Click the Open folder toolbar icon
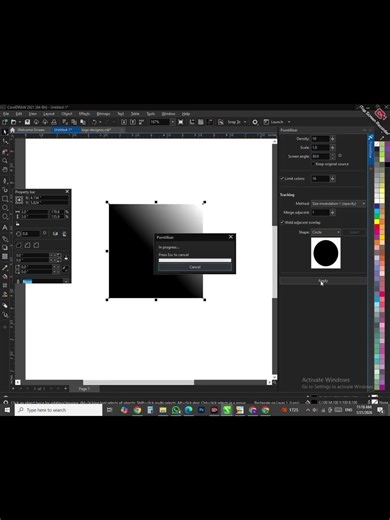Screen dimensions: 390x520 pyautogui.click(x=13, y=122)
